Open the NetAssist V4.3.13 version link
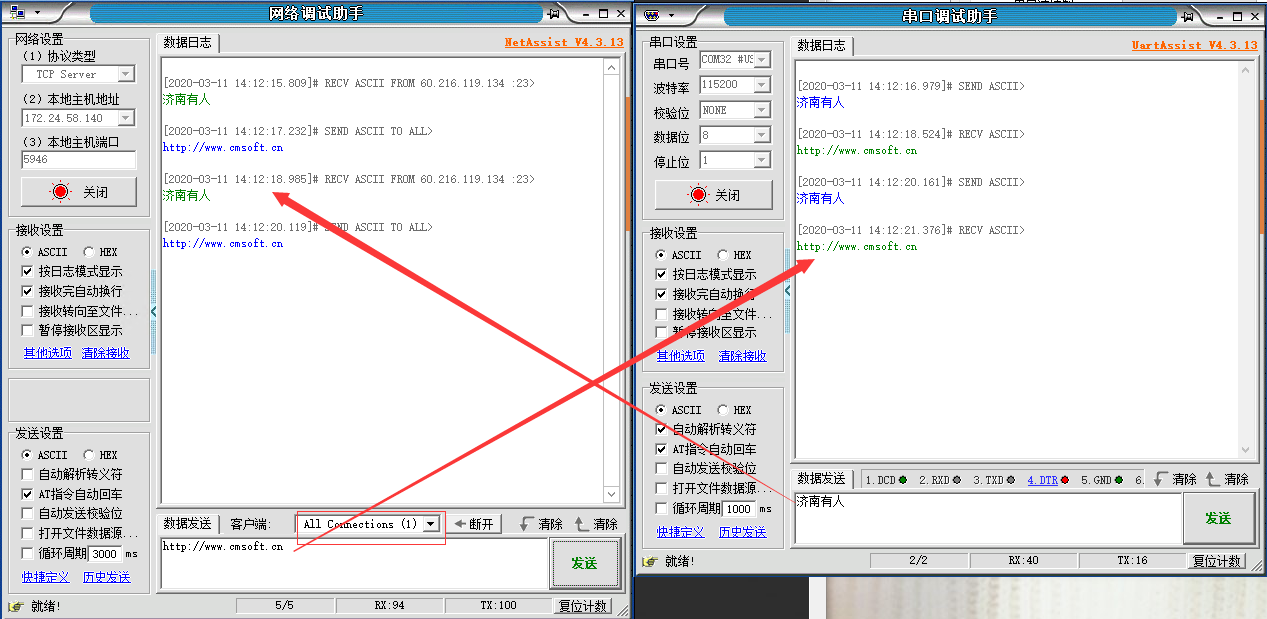 tap(563, 43)
